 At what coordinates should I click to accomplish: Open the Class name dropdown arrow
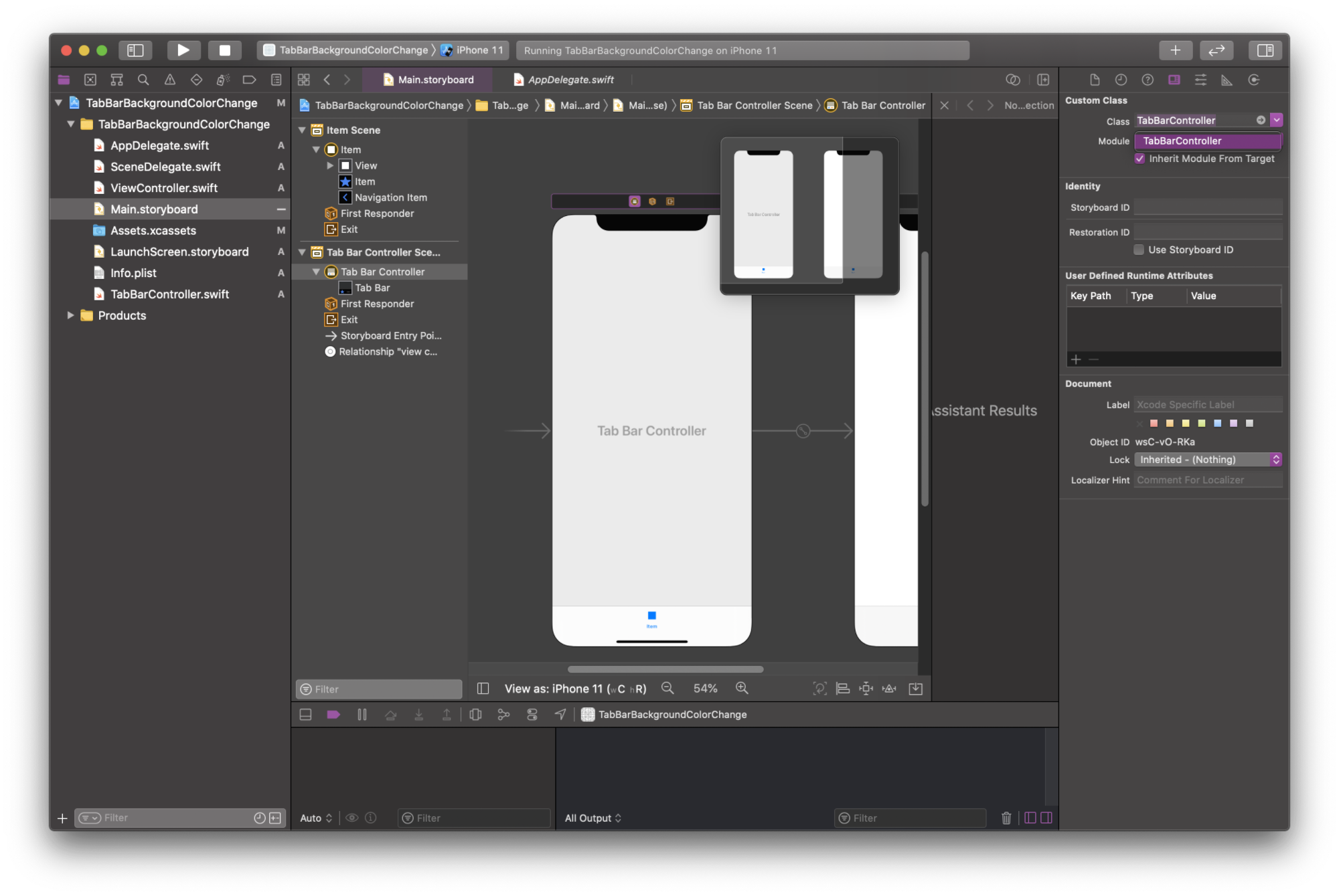1277,120
